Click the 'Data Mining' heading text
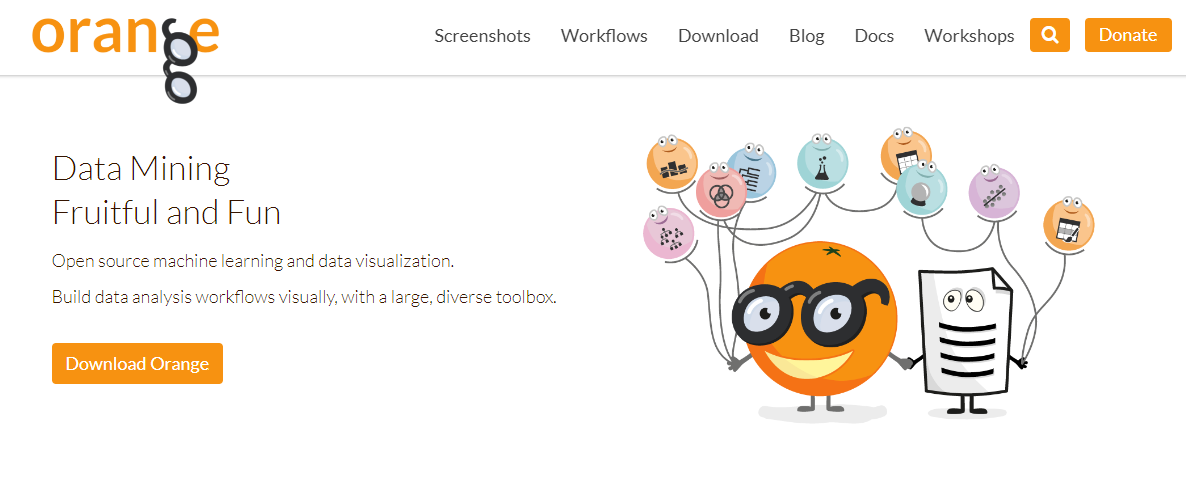This screenshot has width=1186, height=485. [x=141, y=169]
